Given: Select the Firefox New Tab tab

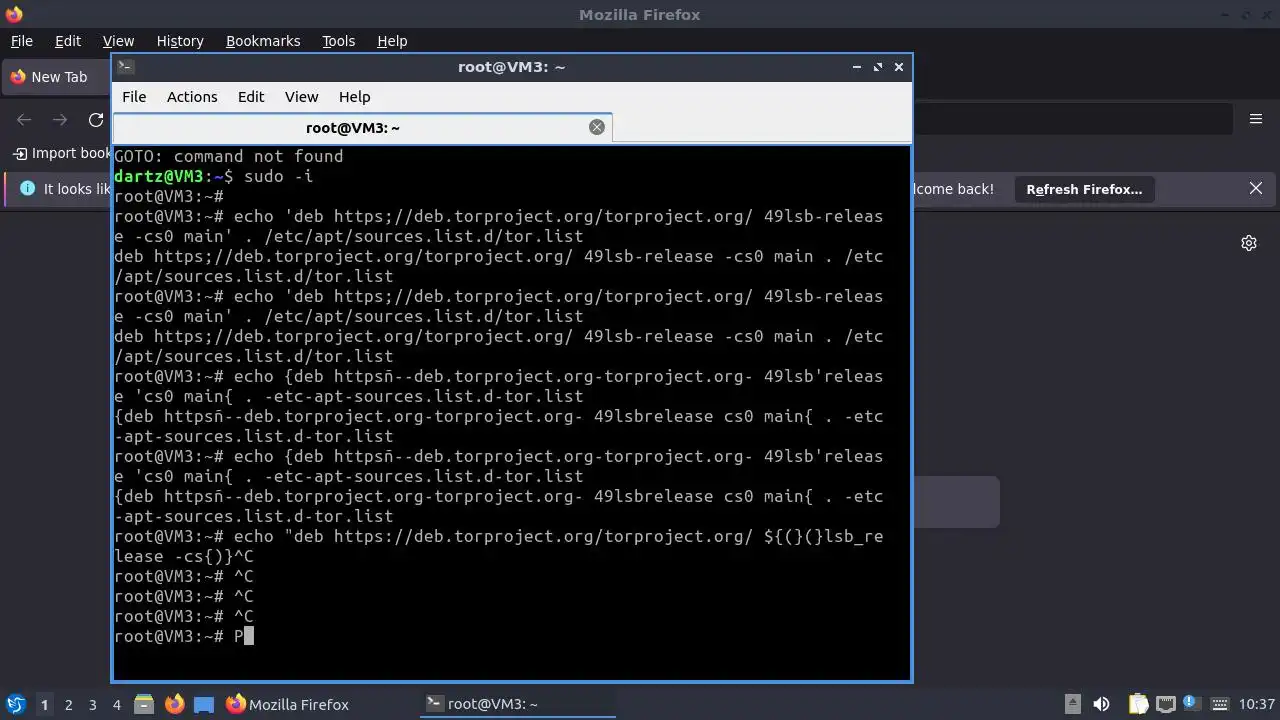Looking at the screenshot, I should [x=56, y=77].
